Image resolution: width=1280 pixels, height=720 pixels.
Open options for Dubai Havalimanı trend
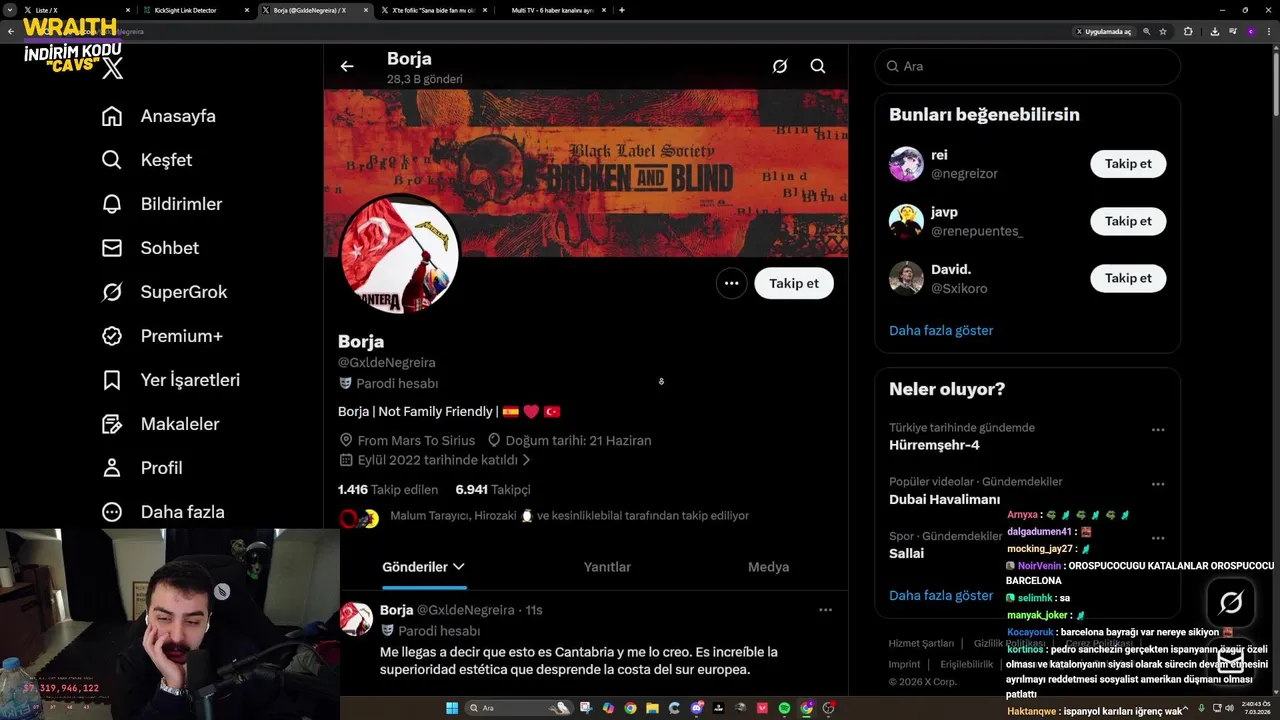[x=1158, y=484]
